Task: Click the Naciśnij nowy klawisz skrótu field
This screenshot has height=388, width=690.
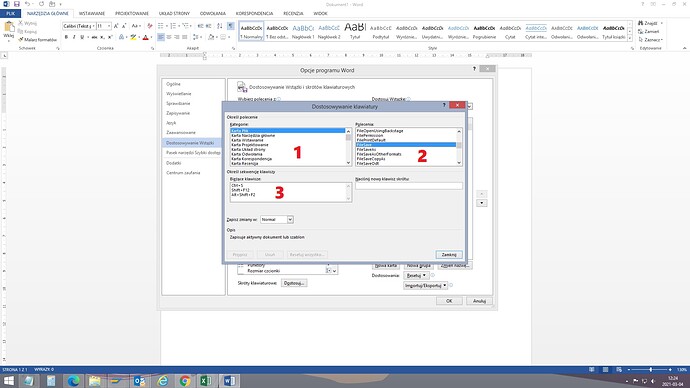Action: click(x=409, y=186)
